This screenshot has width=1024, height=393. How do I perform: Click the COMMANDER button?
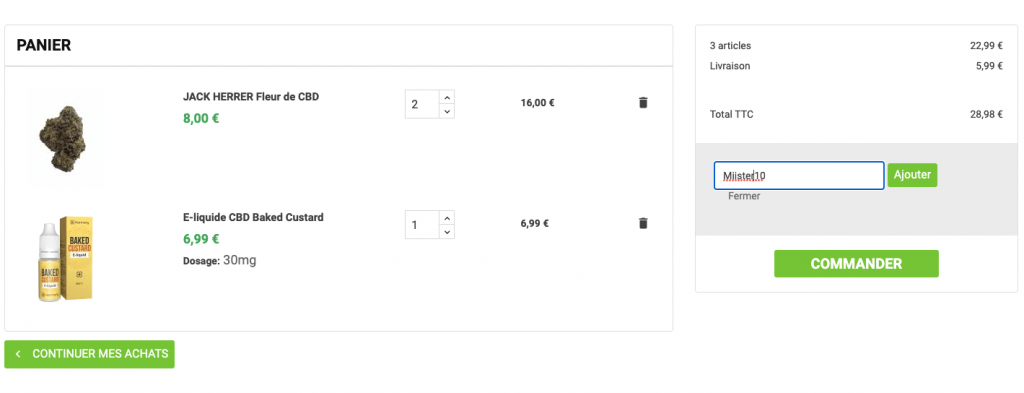tap(856, 264)
